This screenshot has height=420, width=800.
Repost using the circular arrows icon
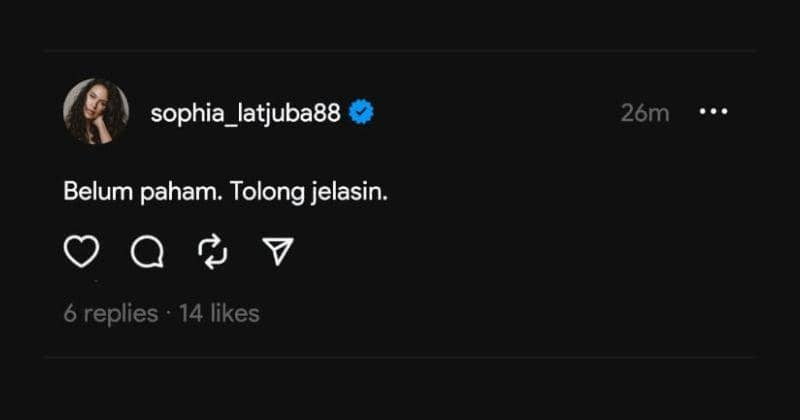(214, 253)
